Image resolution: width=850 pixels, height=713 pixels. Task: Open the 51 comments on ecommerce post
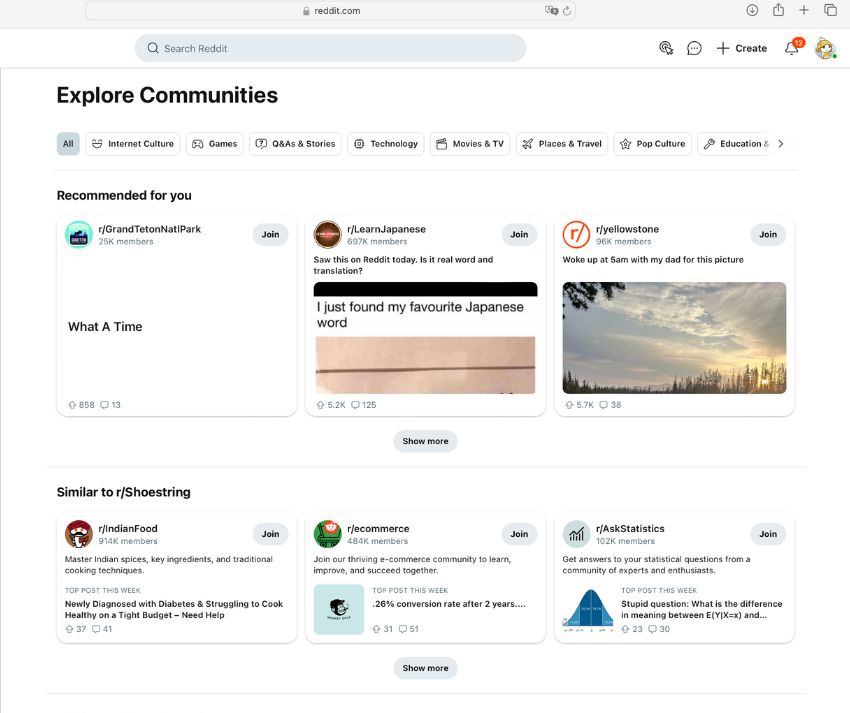point(408,629)
